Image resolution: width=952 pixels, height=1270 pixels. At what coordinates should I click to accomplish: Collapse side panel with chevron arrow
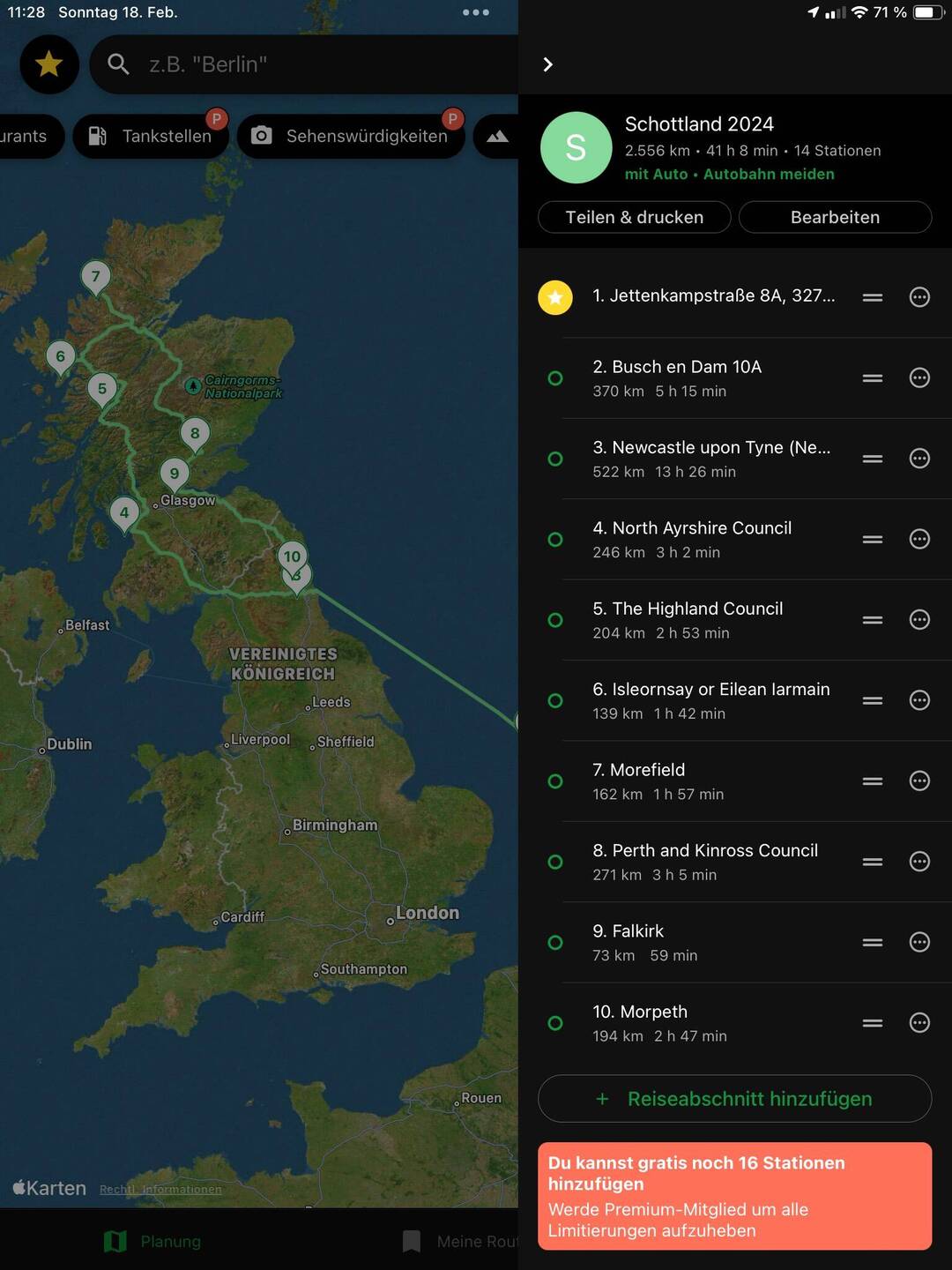pyautogui.click(x=547, y=64)
